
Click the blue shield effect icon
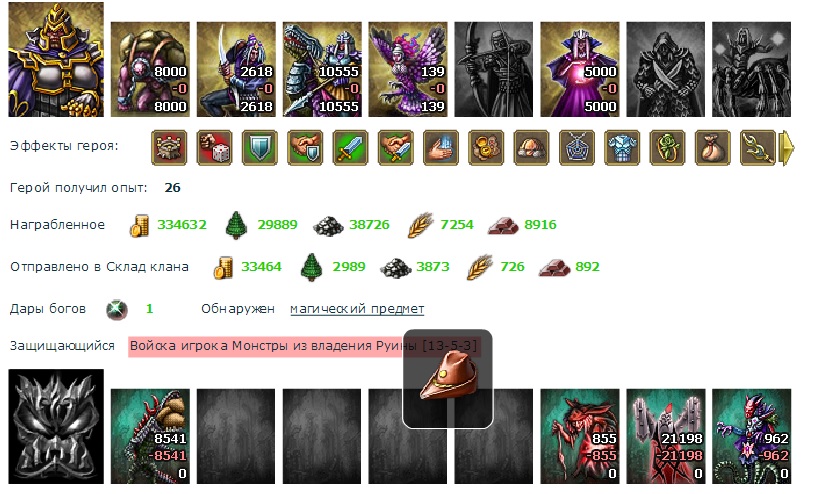(260, 148)
